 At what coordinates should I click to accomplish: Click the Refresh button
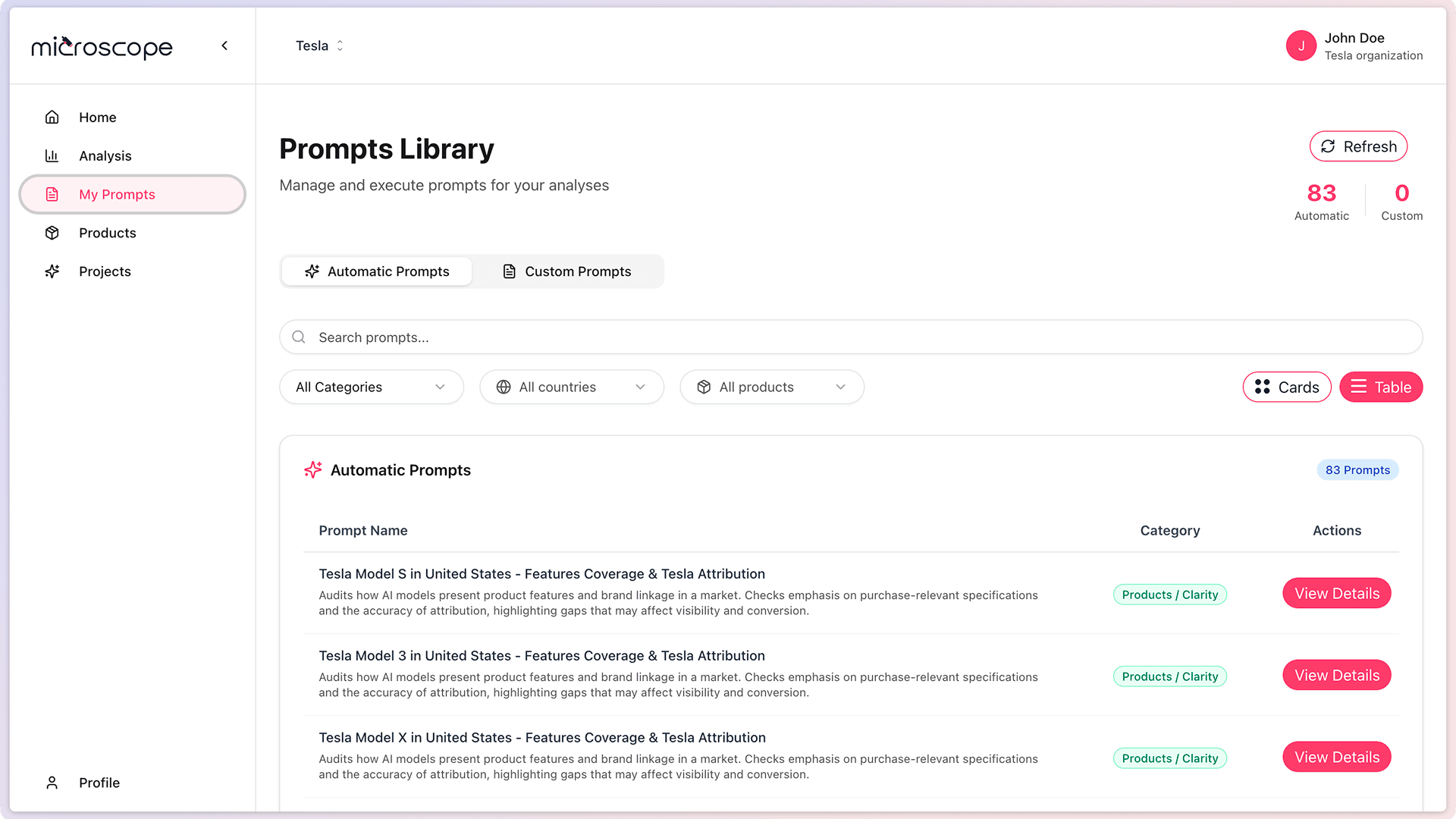click(1358, 146)
